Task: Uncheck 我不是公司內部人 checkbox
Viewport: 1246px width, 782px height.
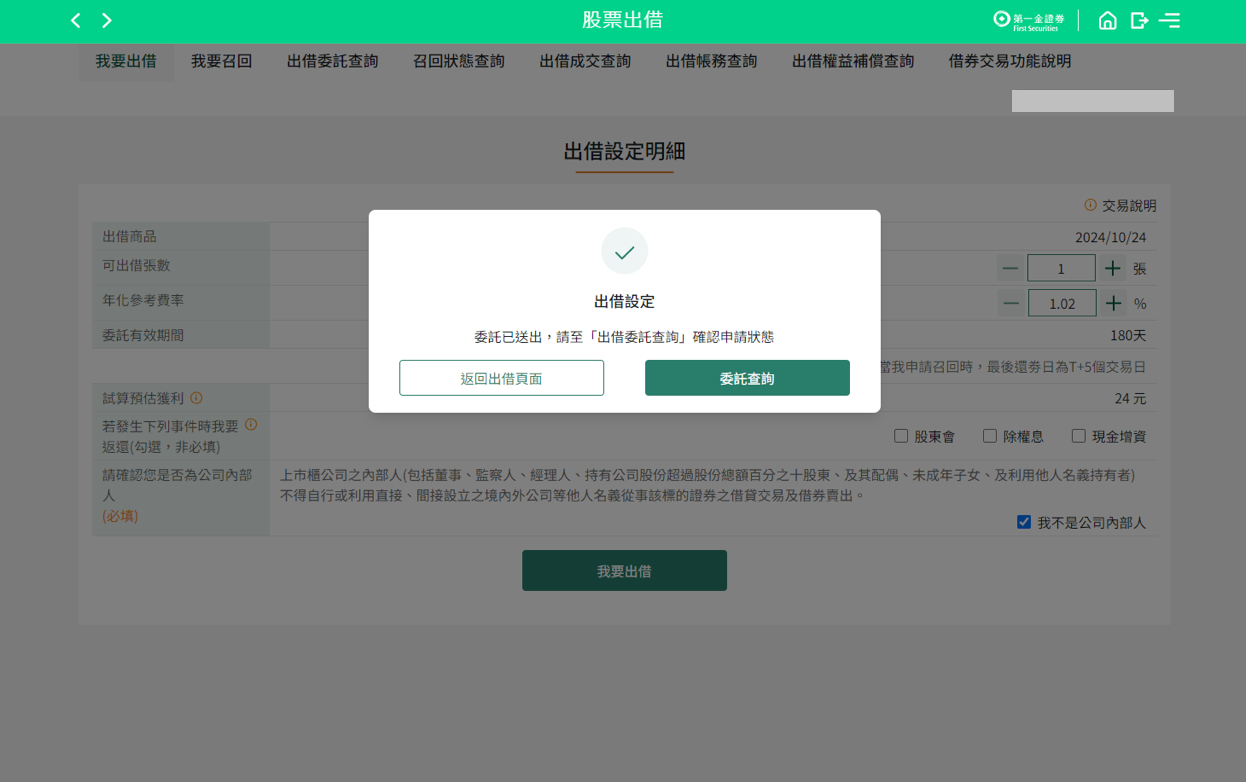Action: 1024,522
